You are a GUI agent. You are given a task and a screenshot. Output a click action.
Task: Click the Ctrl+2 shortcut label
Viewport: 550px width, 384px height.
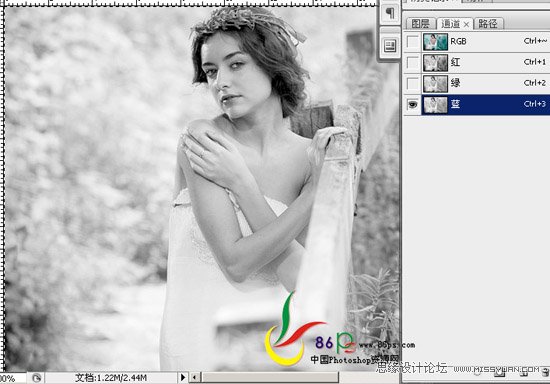click(535, 83)
